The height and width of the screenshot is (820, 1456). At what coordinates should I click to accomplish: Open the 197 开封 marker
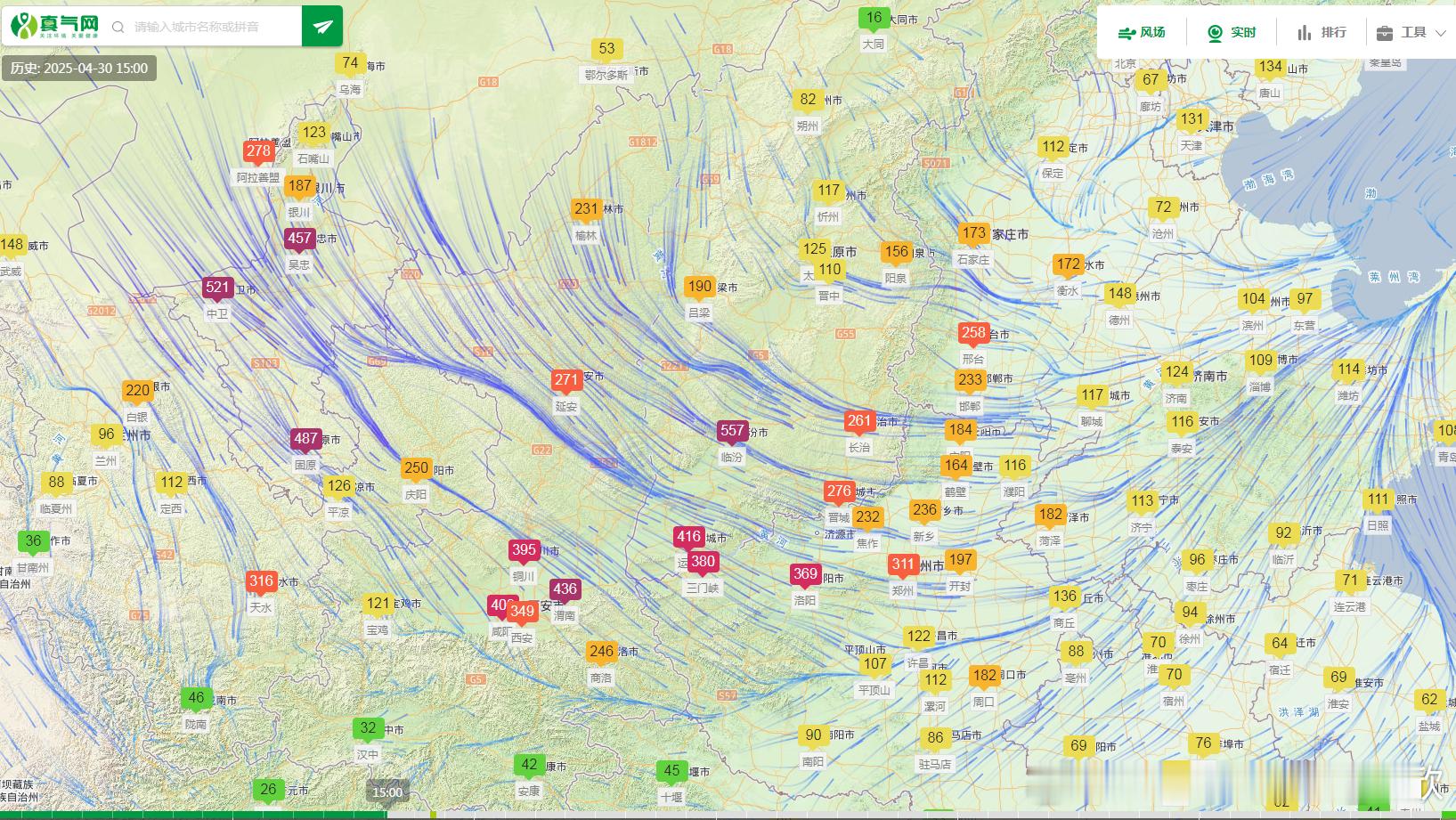point(960,560)
